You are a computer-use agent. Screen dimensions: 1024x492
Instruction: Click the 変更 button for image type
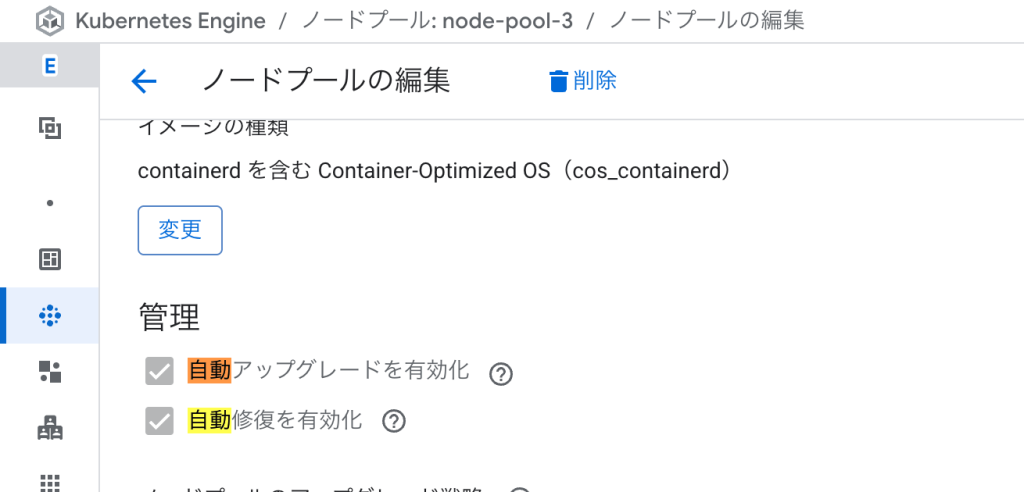tap(180, 230)
